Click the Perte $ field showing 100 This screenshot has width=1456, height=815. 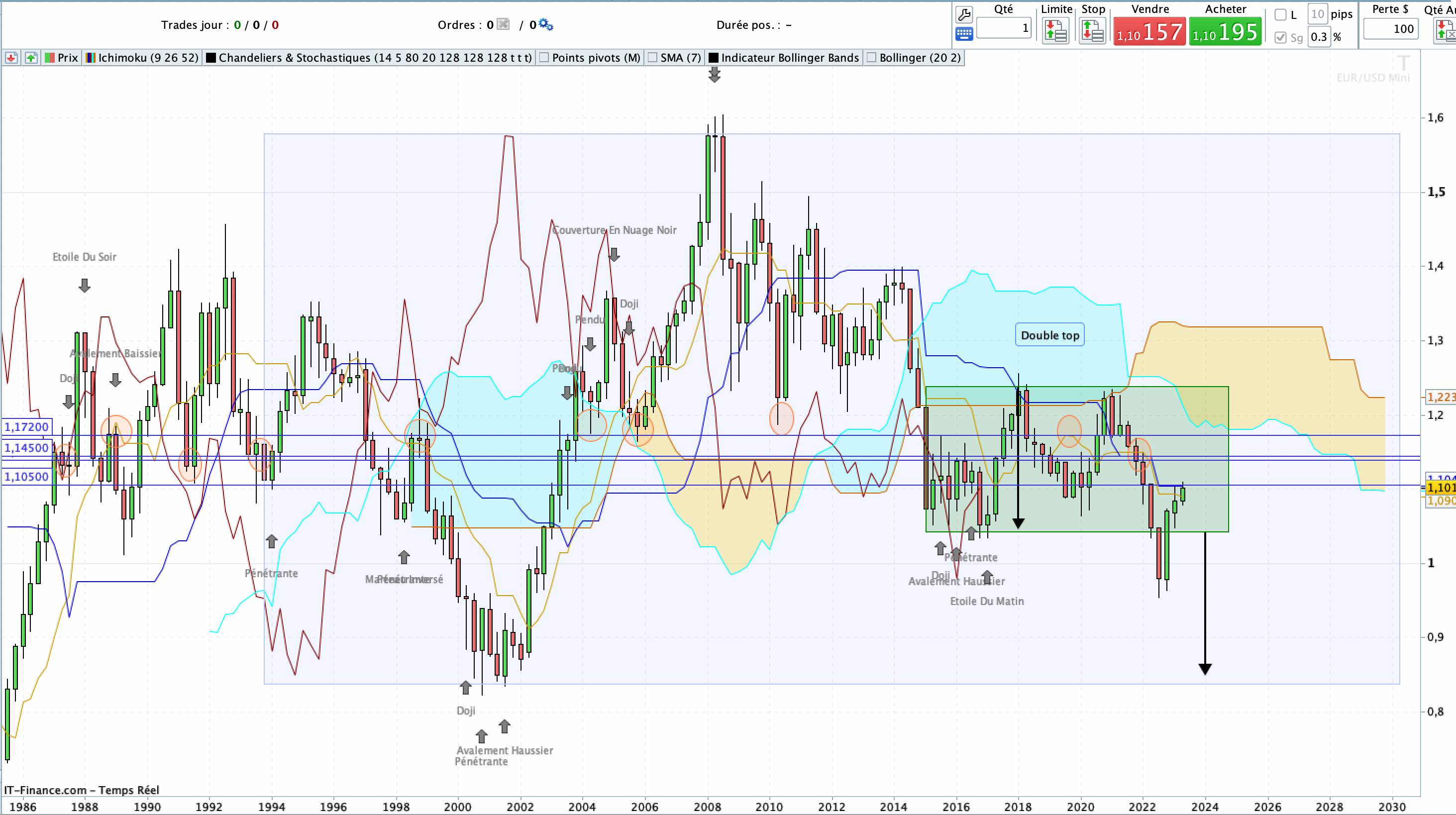pos(1390,29)
